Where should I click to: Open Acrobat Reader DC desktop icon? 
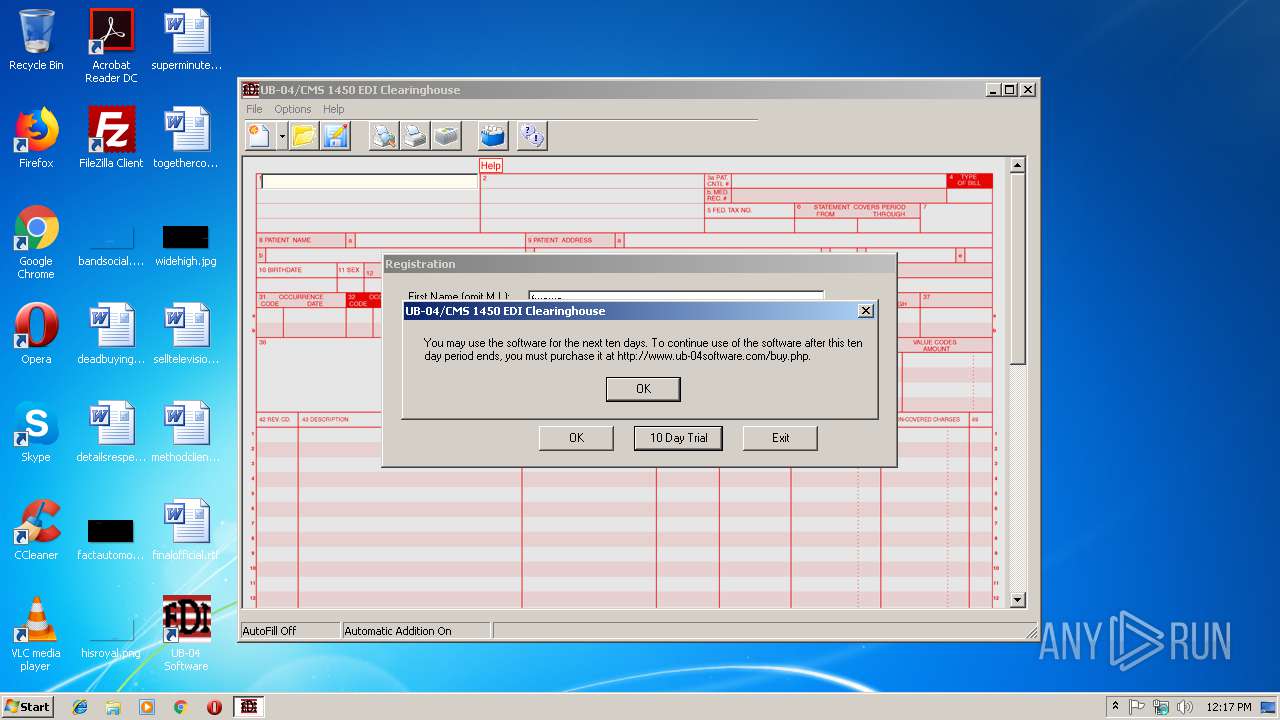111,46
